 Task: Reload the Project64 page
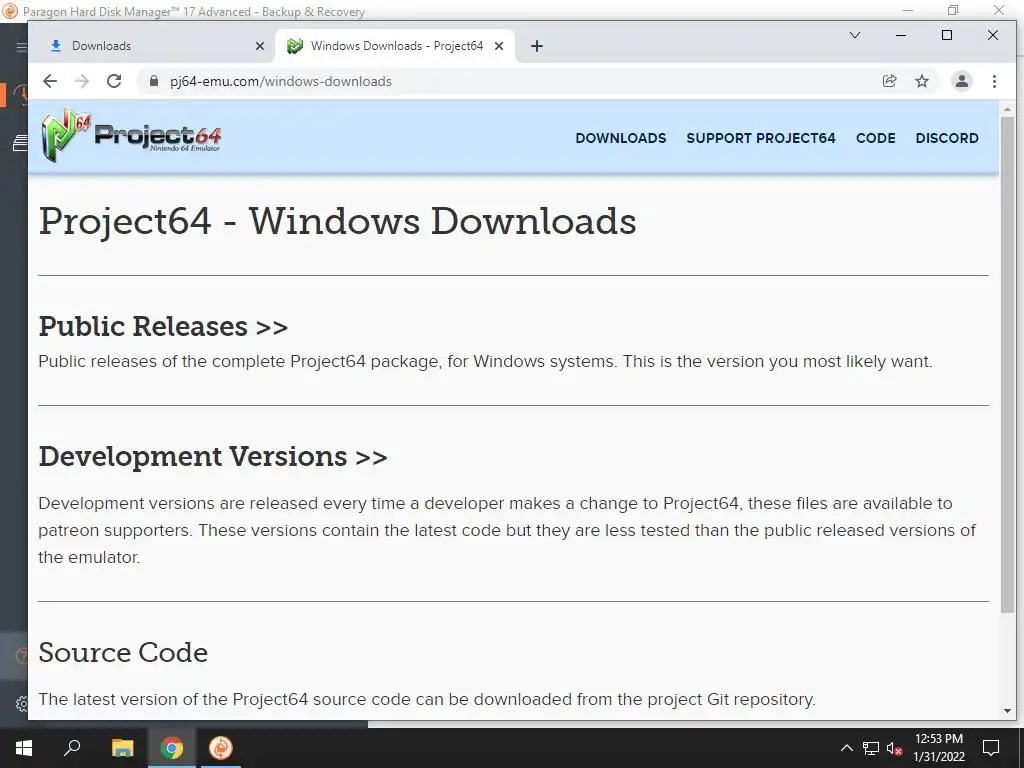click(x=114, y=81)
